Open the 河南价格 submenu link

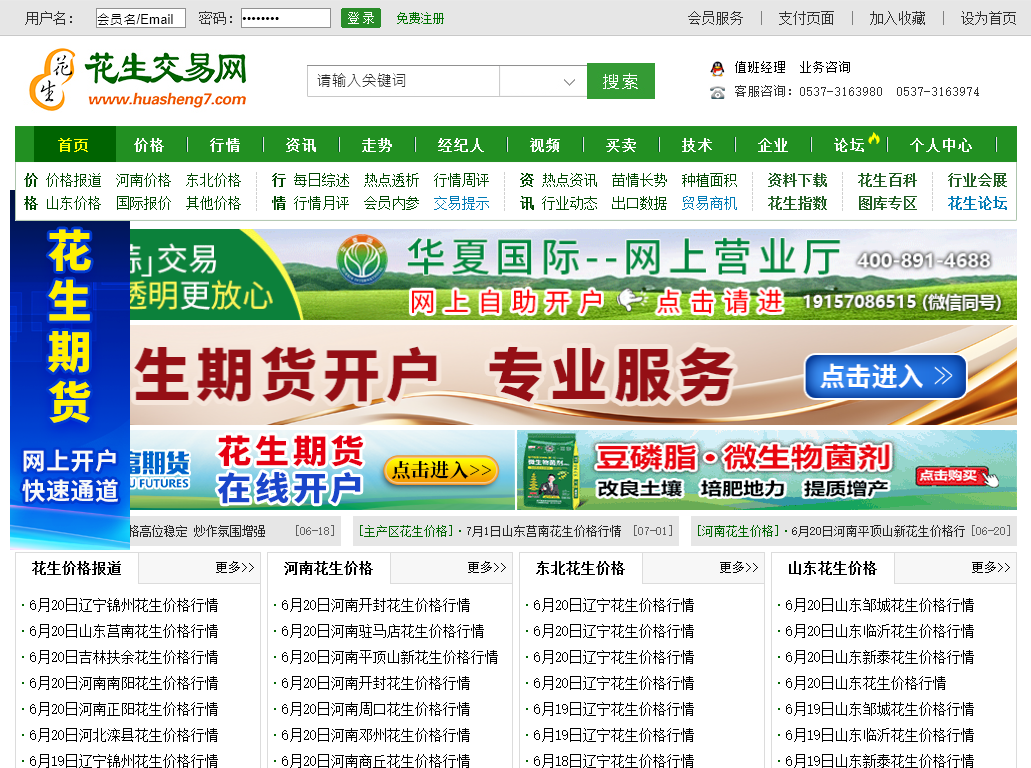pos(143,180)
